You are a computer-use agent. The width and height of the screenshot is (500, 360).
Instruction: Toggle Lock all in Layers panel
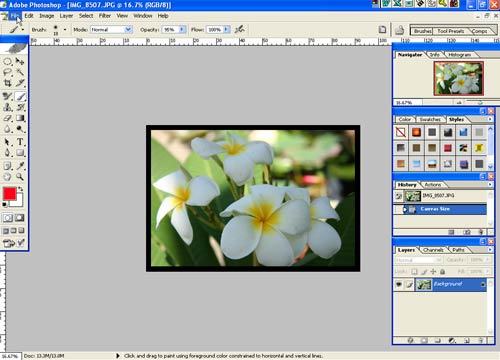[x=442, y=272]
